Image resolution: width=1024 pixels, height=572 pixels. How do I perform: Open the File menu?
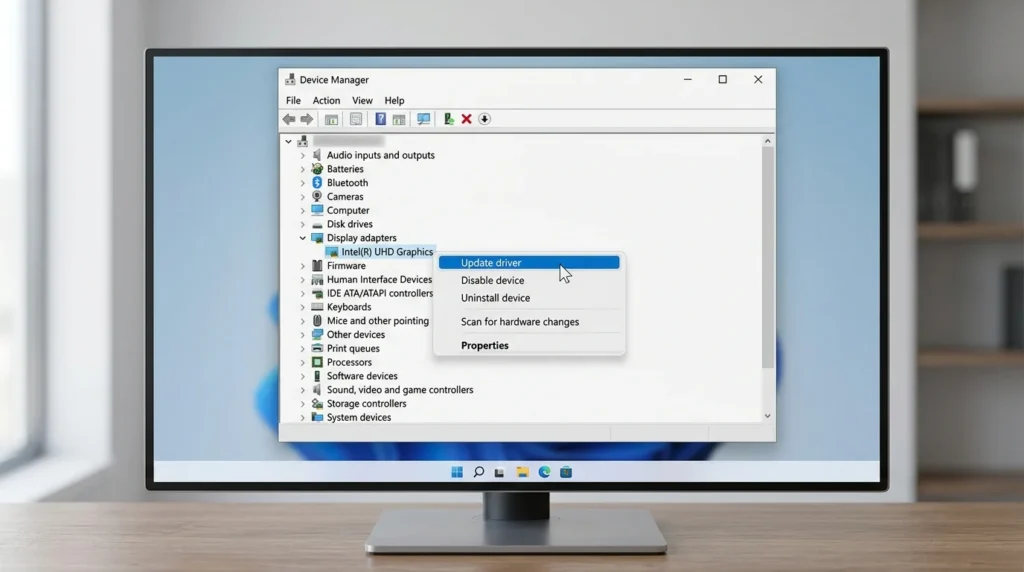293,101
